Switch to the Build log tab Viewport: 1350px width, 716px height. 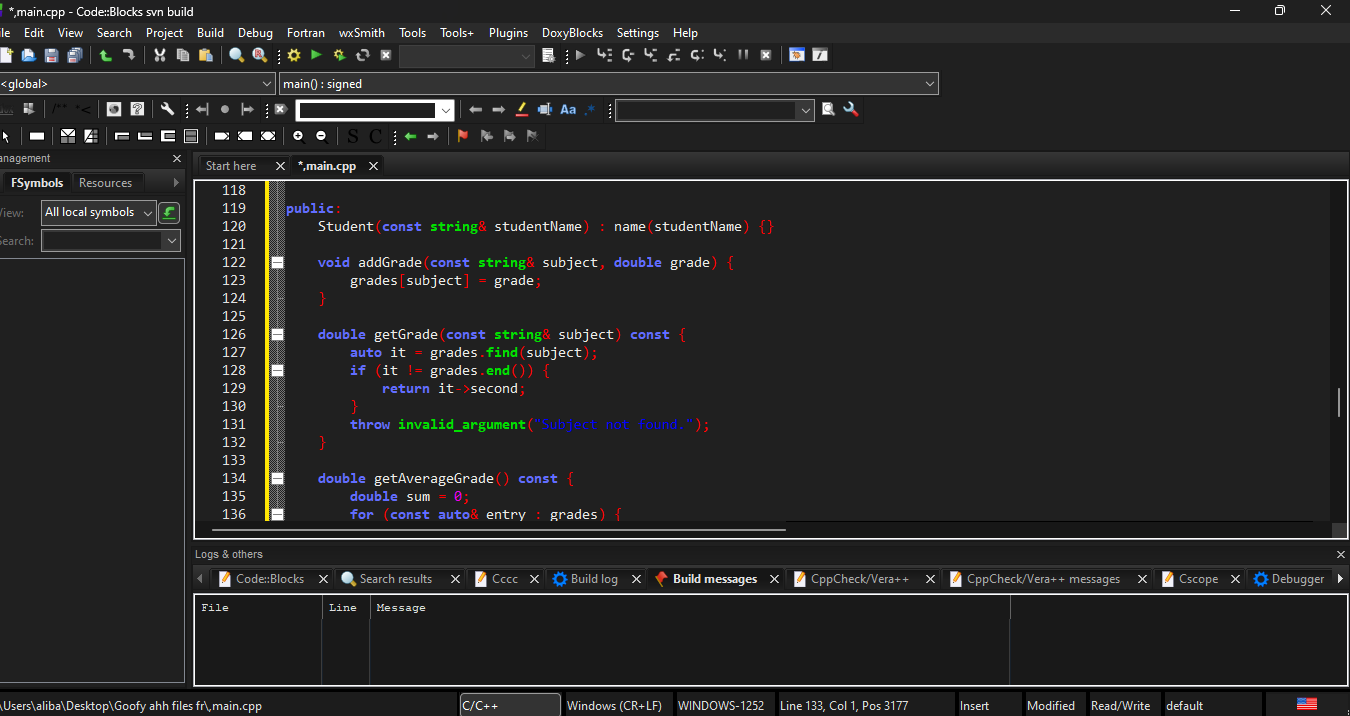pyautogui.click(x=596, y=578)
